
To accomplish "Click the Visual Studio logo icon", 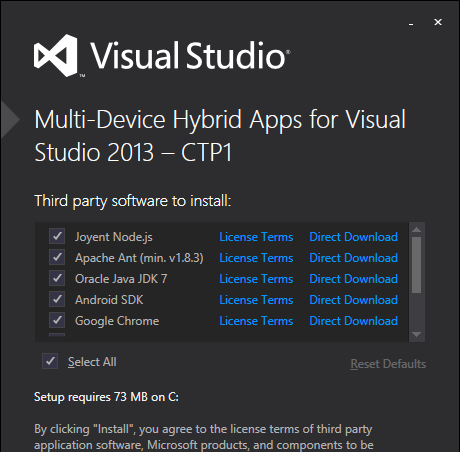I will point(56,55).
